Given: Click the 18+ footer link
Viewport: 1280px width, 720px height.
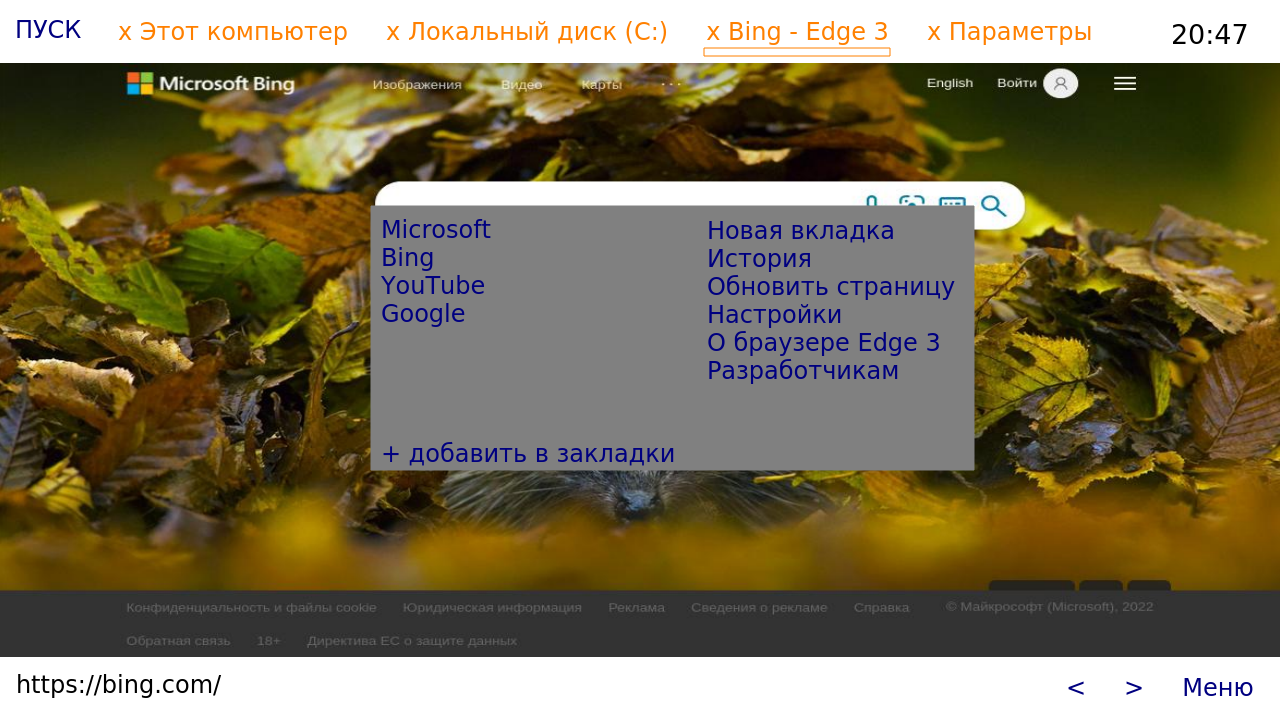Looking at the screenshot, I should (x=268, y=641).
